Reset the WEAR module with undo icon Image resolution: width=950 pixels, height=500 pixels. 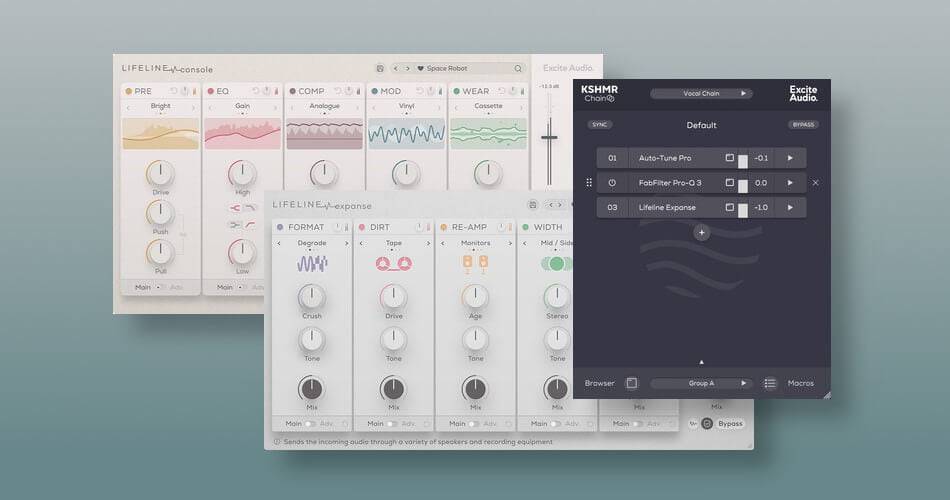pos(502,91)
